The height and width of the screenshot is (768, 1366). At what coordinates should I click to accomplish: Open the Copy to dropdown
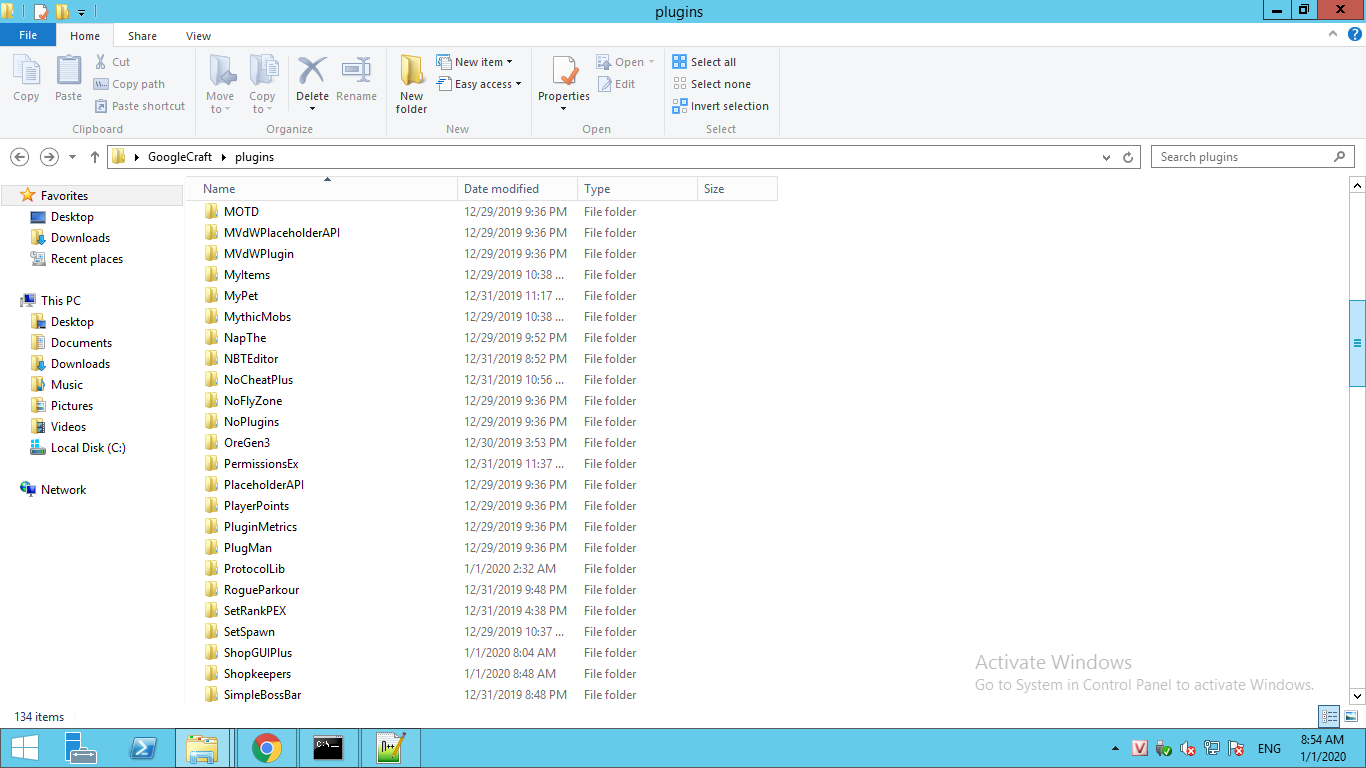click(262, 84)
